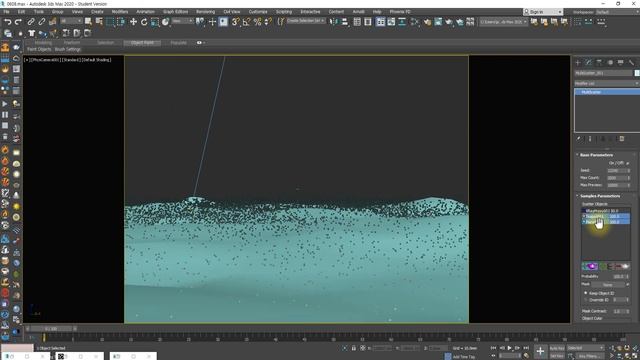This screenshot has width=640, height=360.
Task: Toggle On/Off checkbox in Base Parameters
Action: (627, 163)
